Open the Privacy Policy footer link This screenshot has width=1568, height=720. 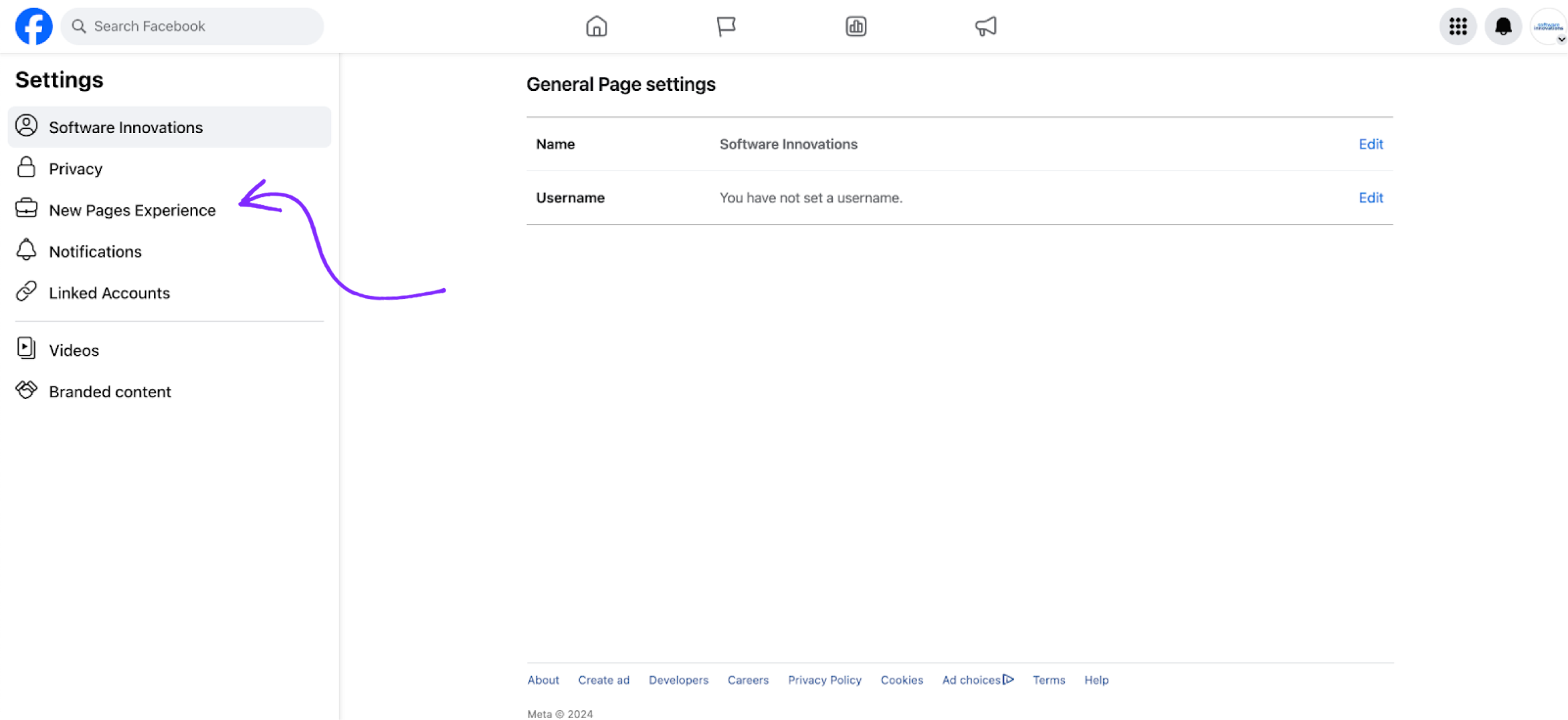(x=824, y=680)
